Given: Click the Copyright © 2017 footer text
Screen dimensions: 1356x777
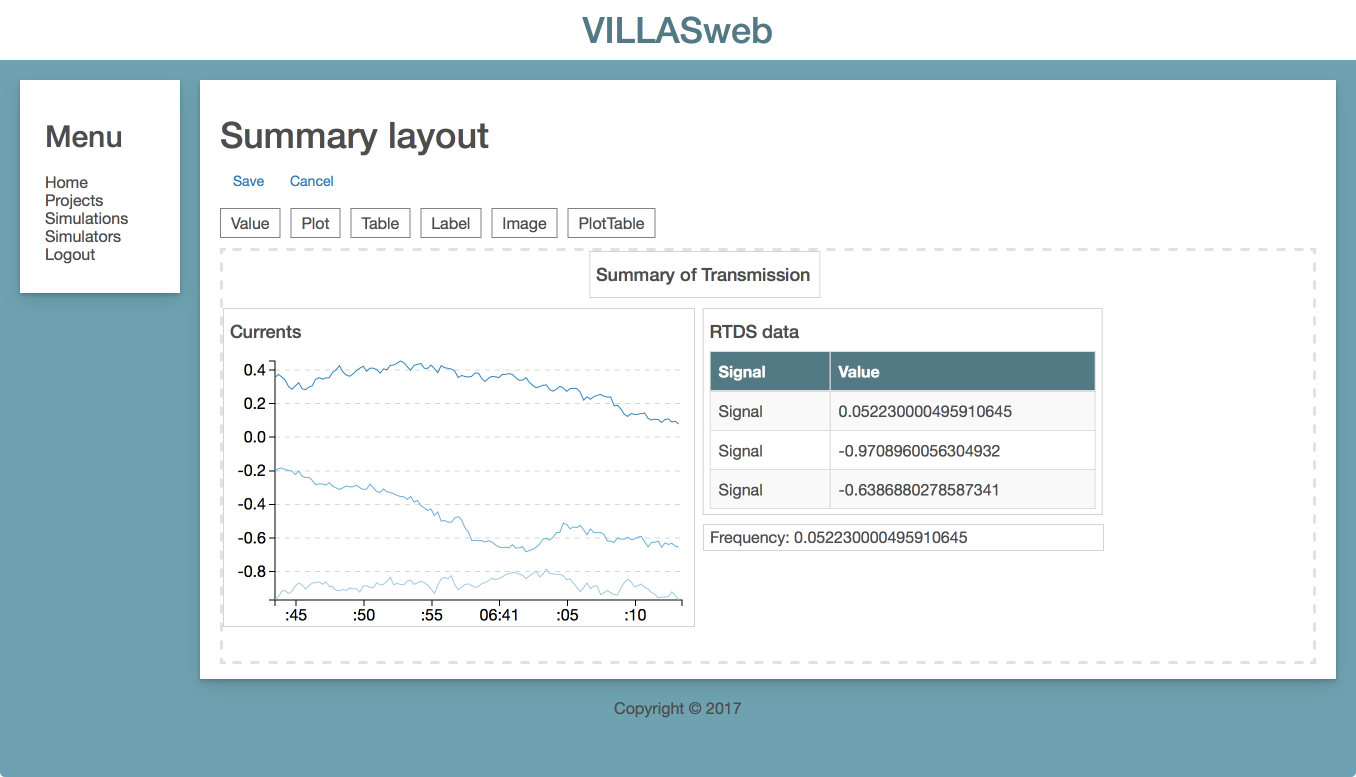Looking at the screenshot, I should [678, 708].
